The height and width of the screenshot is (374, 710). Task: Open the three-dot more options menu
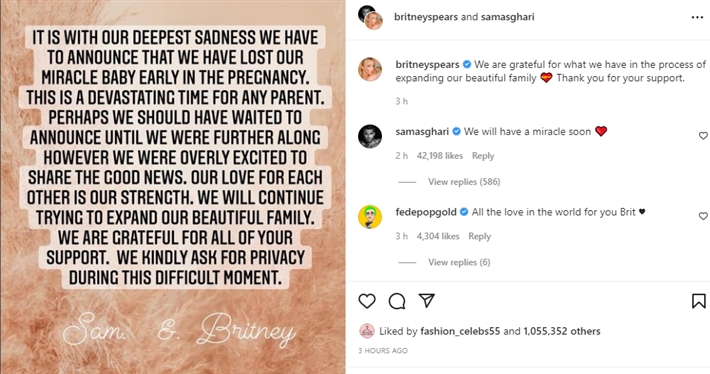[x=697, y=17]
